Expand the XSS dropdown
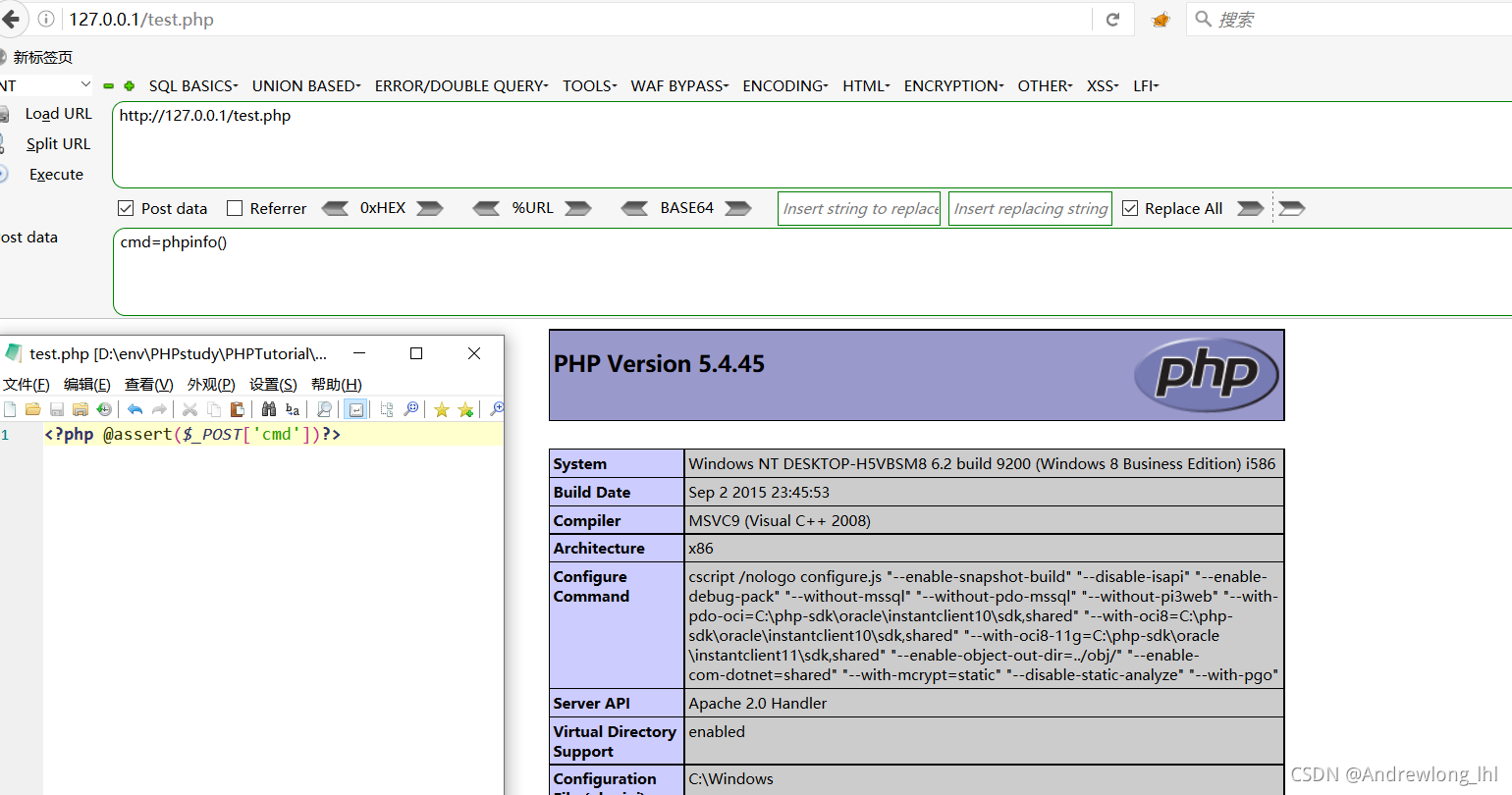This screenshot has width=1512, height=795. click(x=1104, y=86)
